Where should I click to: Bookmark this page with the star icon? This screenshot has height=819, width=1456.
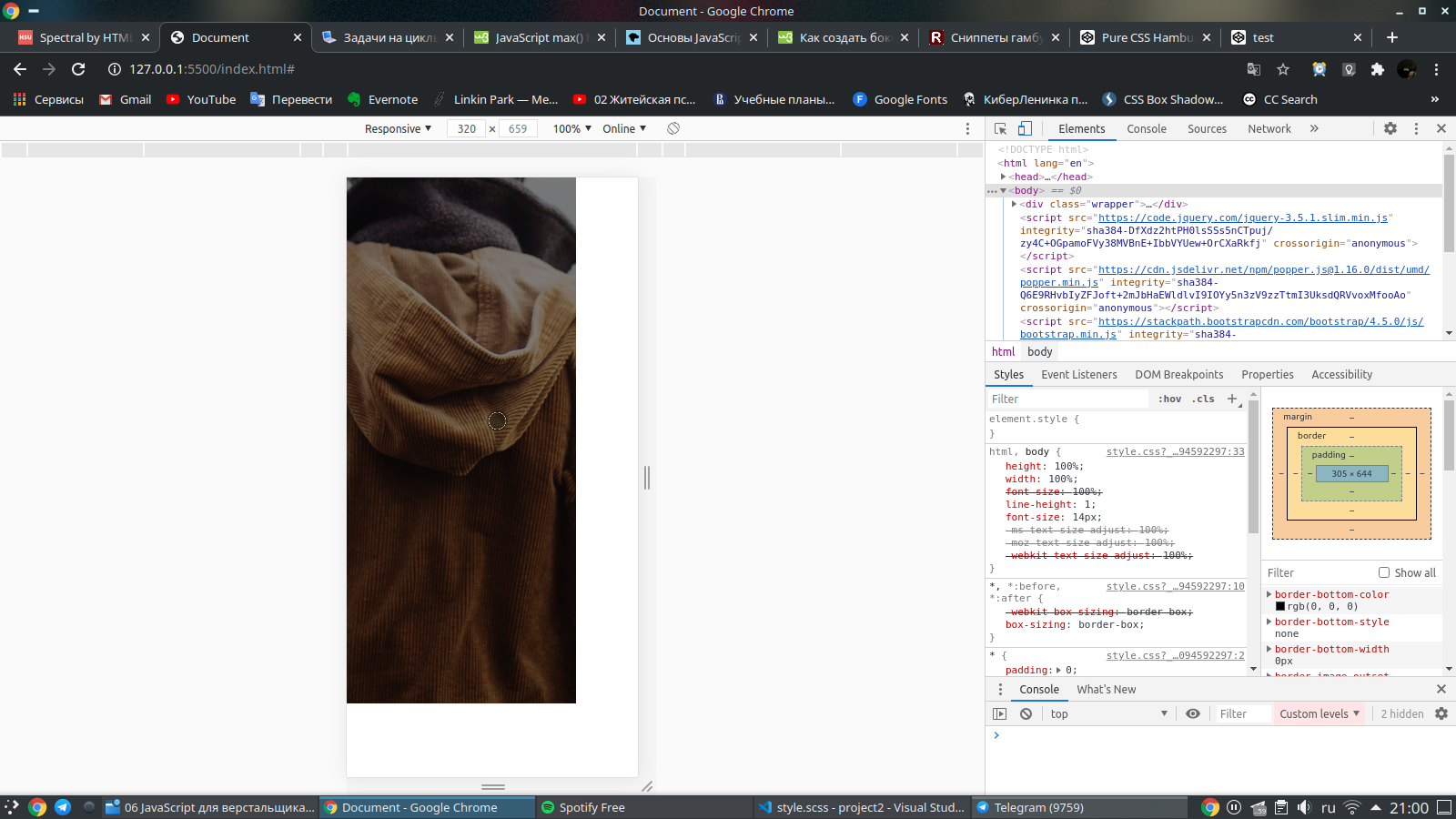point(1283,69)
